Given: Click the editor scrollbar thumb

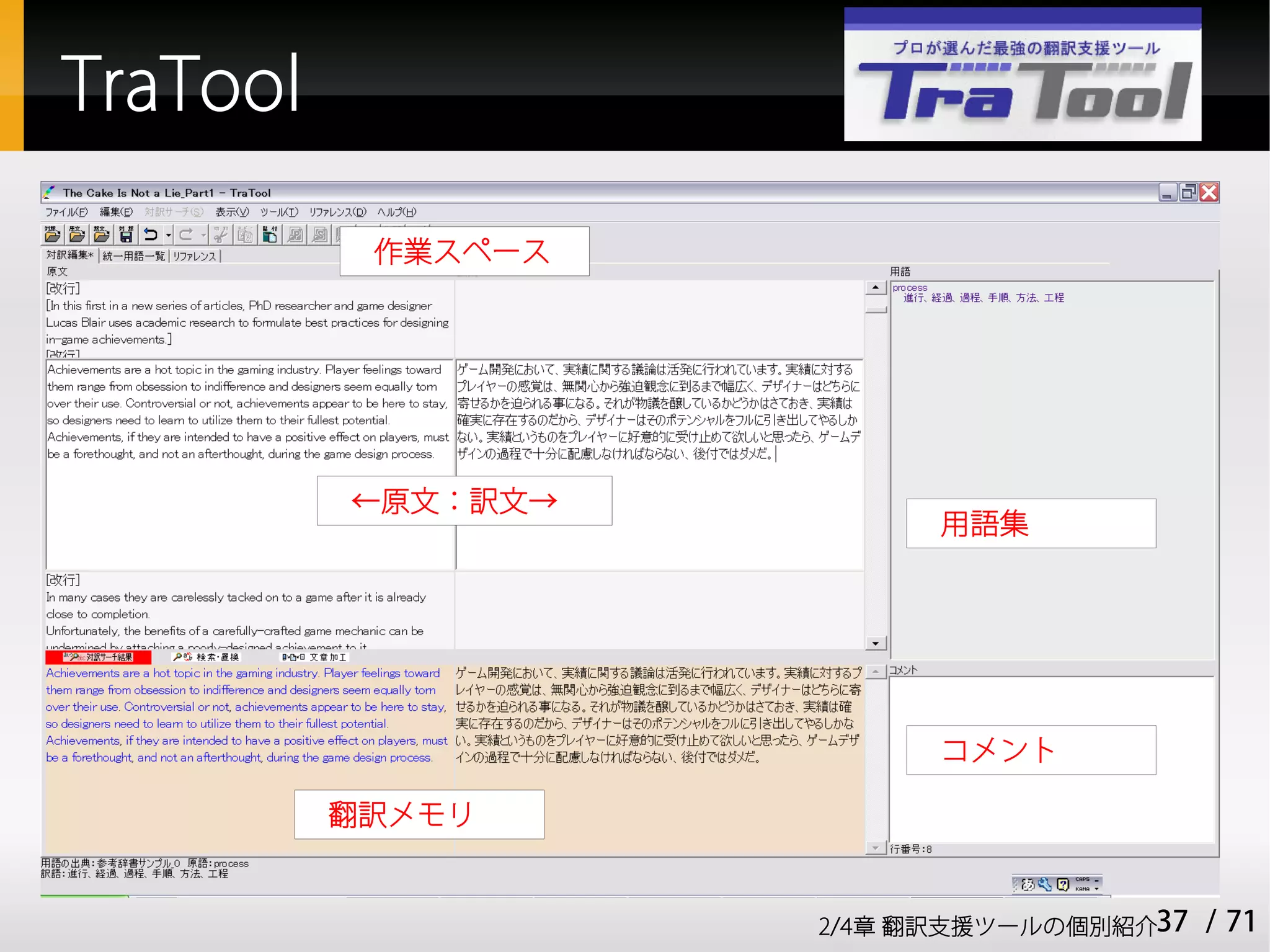Looking at the screenshot, I should point(875,308).
